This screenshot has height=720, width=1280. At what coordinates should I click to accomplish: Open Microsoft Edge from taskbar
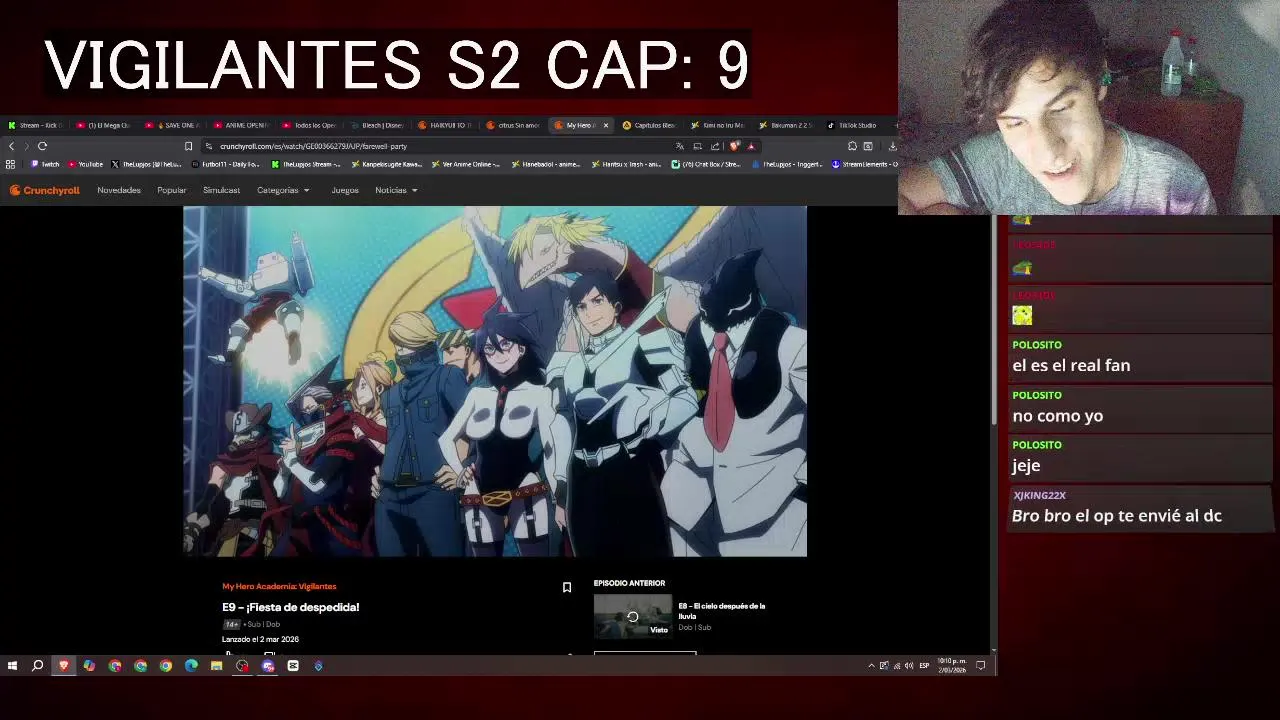[x=191, y=666]
